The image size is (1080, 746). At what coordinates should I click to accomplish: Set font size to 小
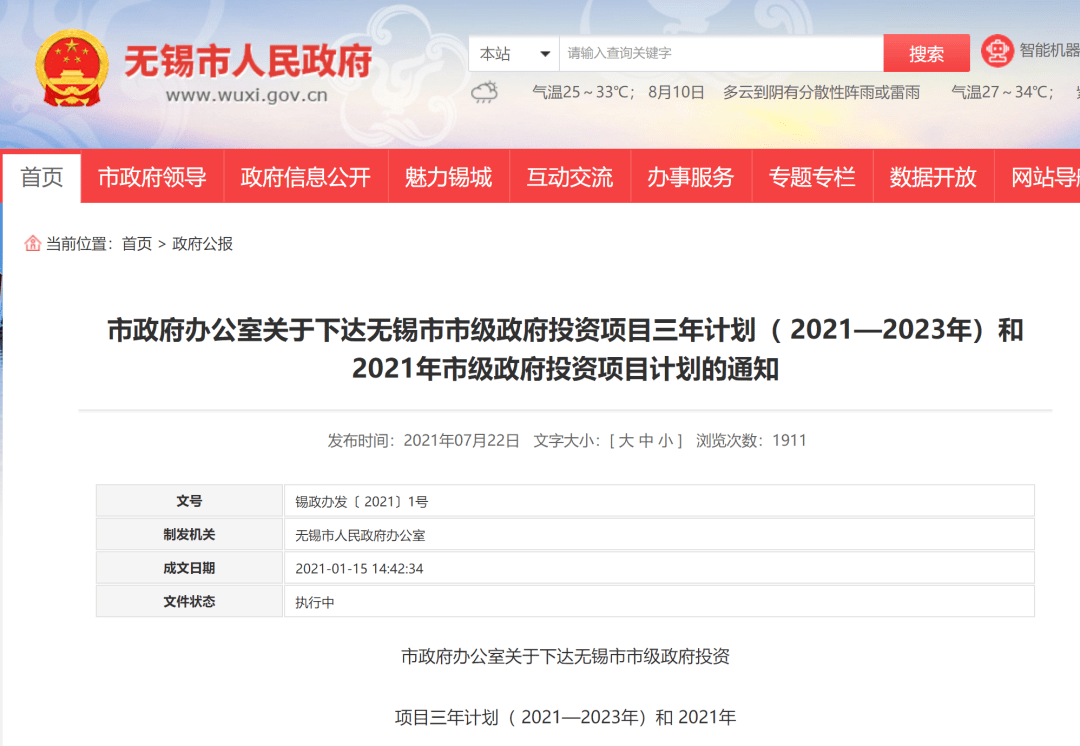point(665,440)
